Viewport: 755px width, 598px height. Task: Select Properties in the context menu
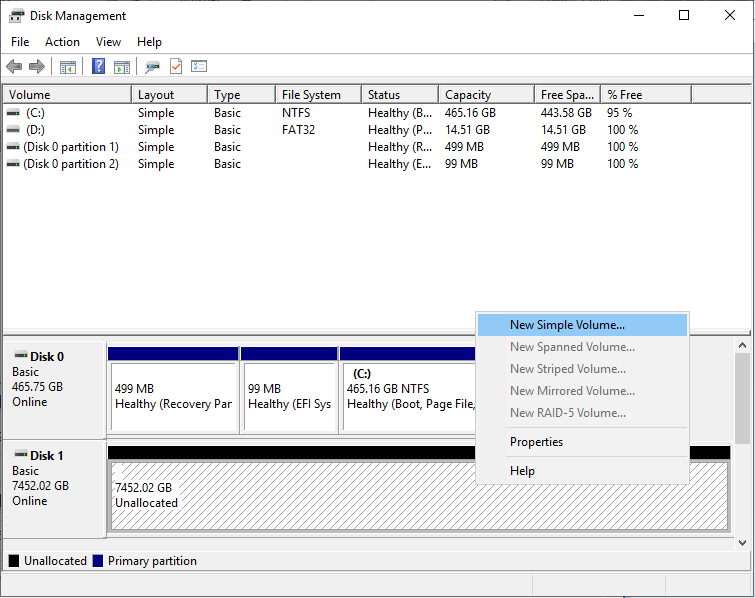(x=582, y=442)
